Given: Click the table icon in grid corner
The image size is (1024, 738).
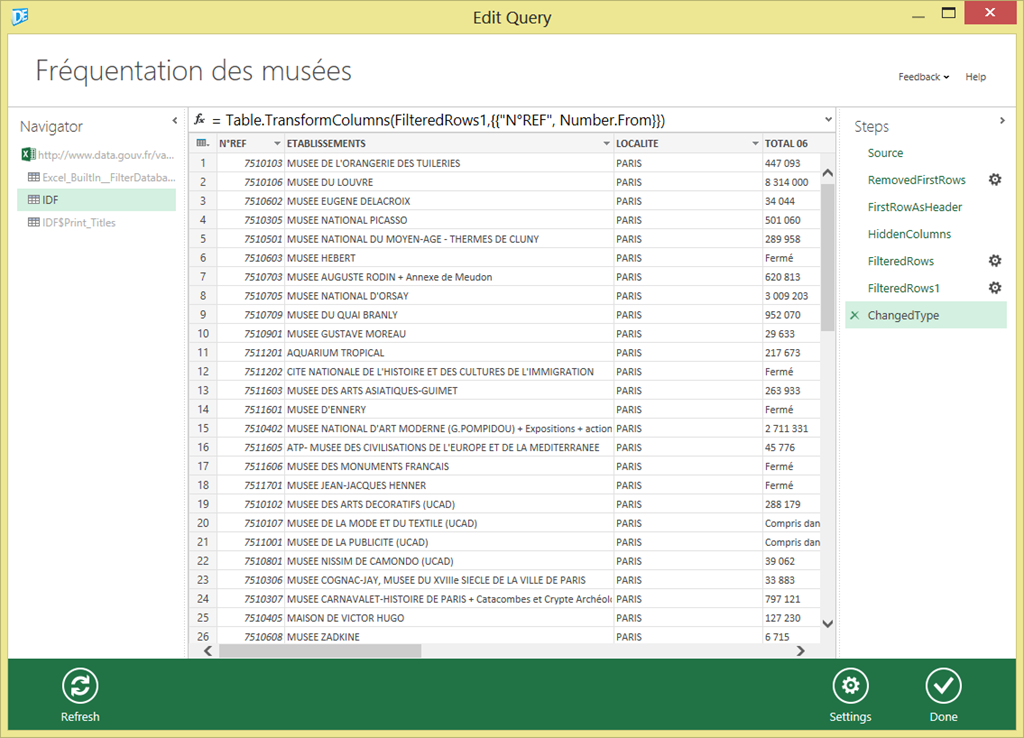Looking at the screenshot, I should [x=202, y=144].
